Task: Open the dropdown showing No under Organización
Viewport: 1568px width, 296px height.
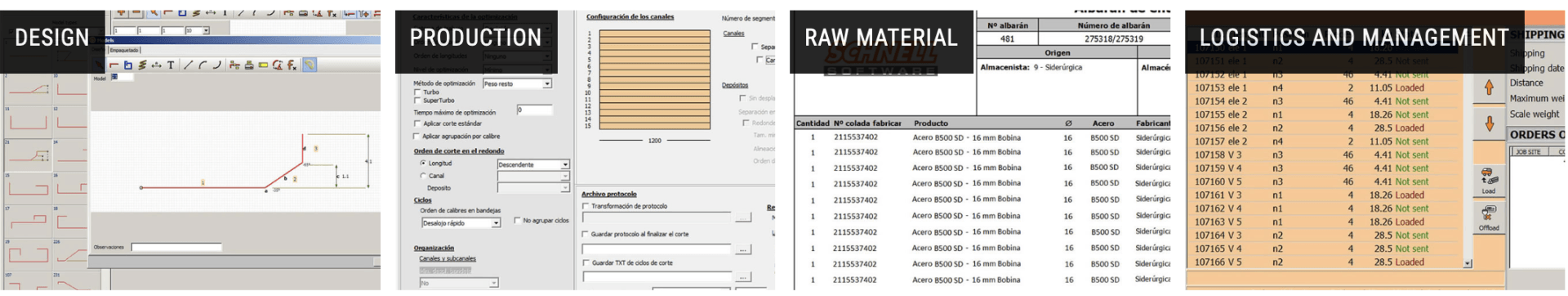Action: pyautogui.click(x=459, y=283)
